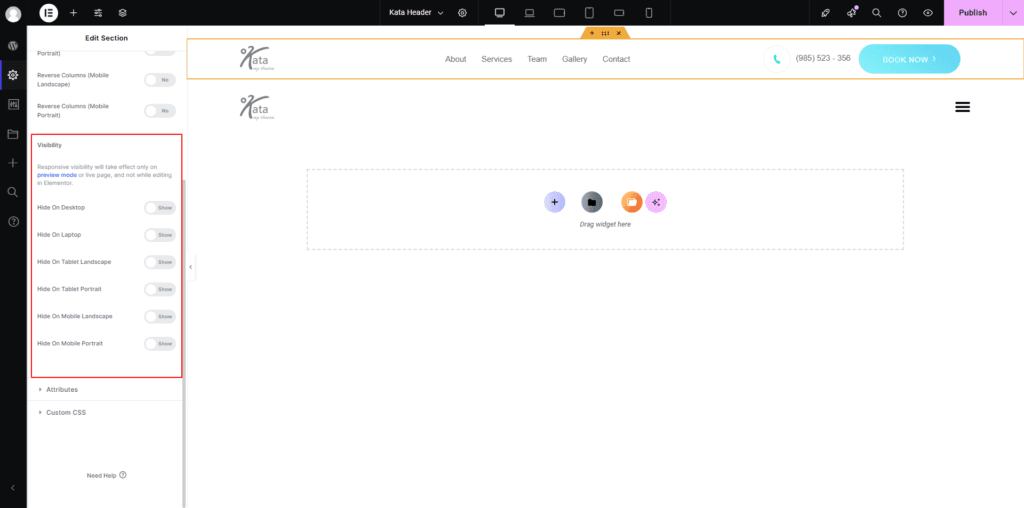Add template with dark folder button
Image resolution: width=1024 pixels, height=508 pixels.
[592, 202]
